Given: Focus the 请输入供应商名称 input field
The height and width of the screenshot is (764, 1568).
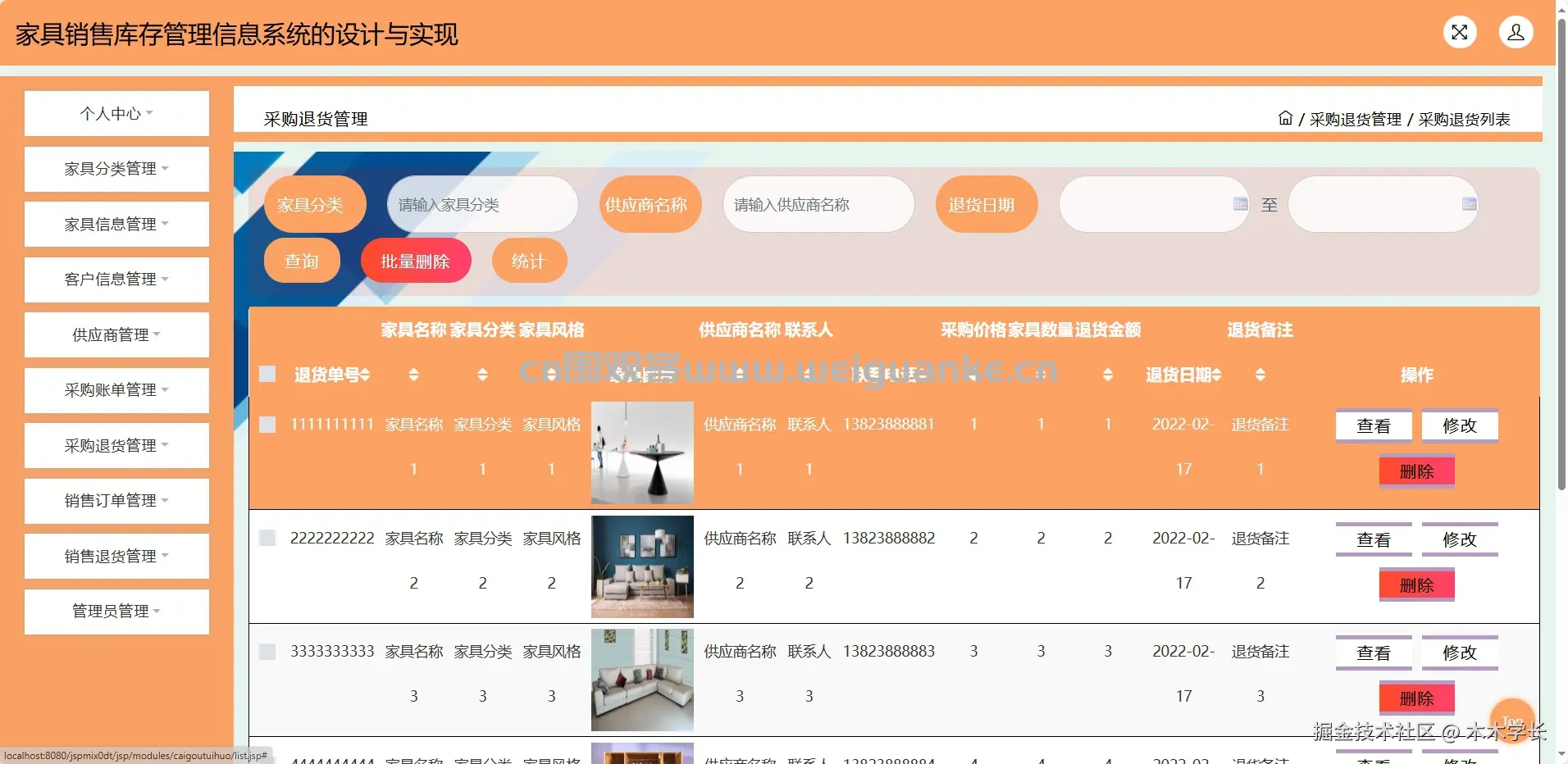Looking at the screenshot, I should tap(818, 204).
